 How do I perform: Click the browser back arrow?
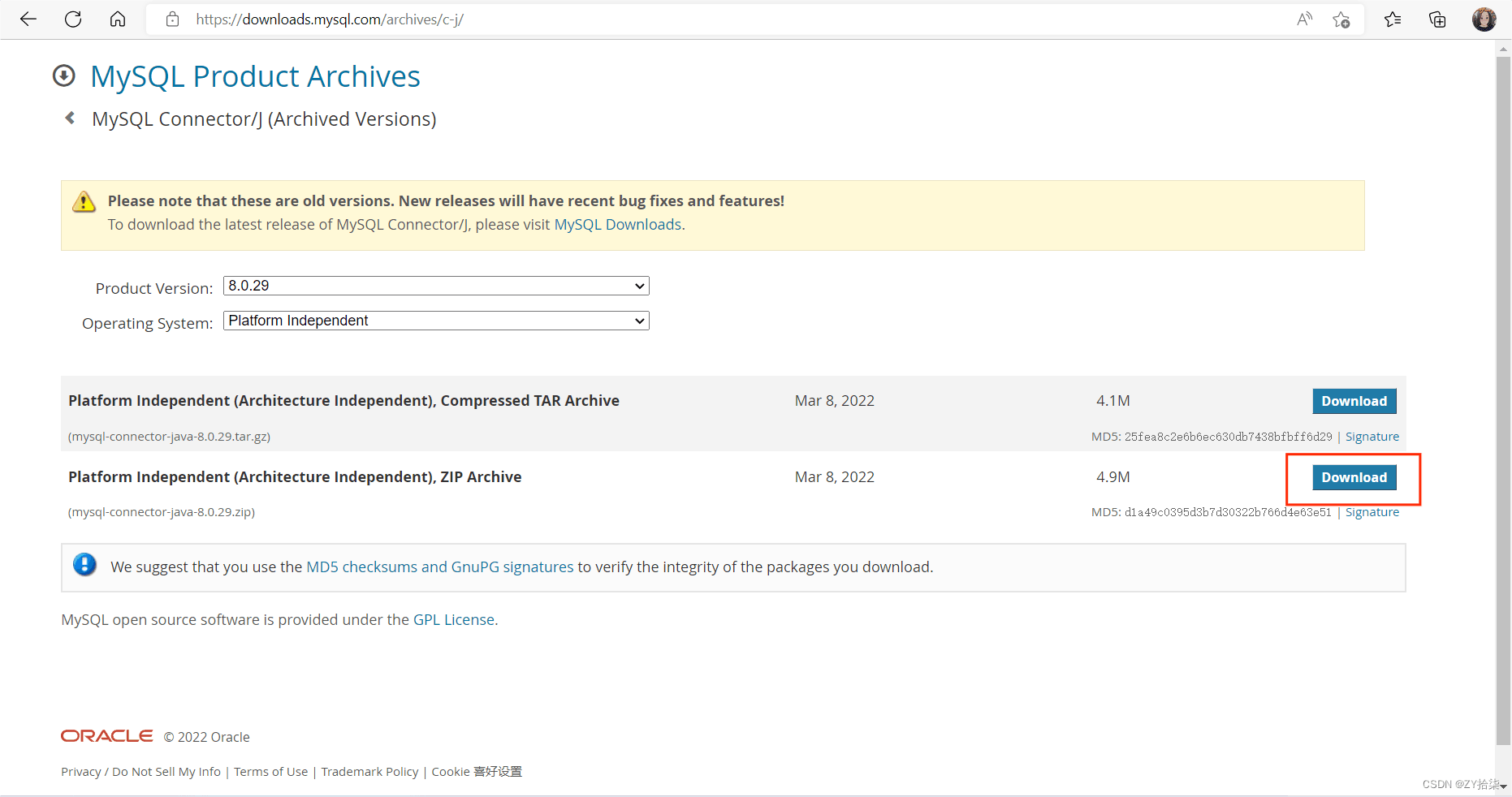coord(28,19)
